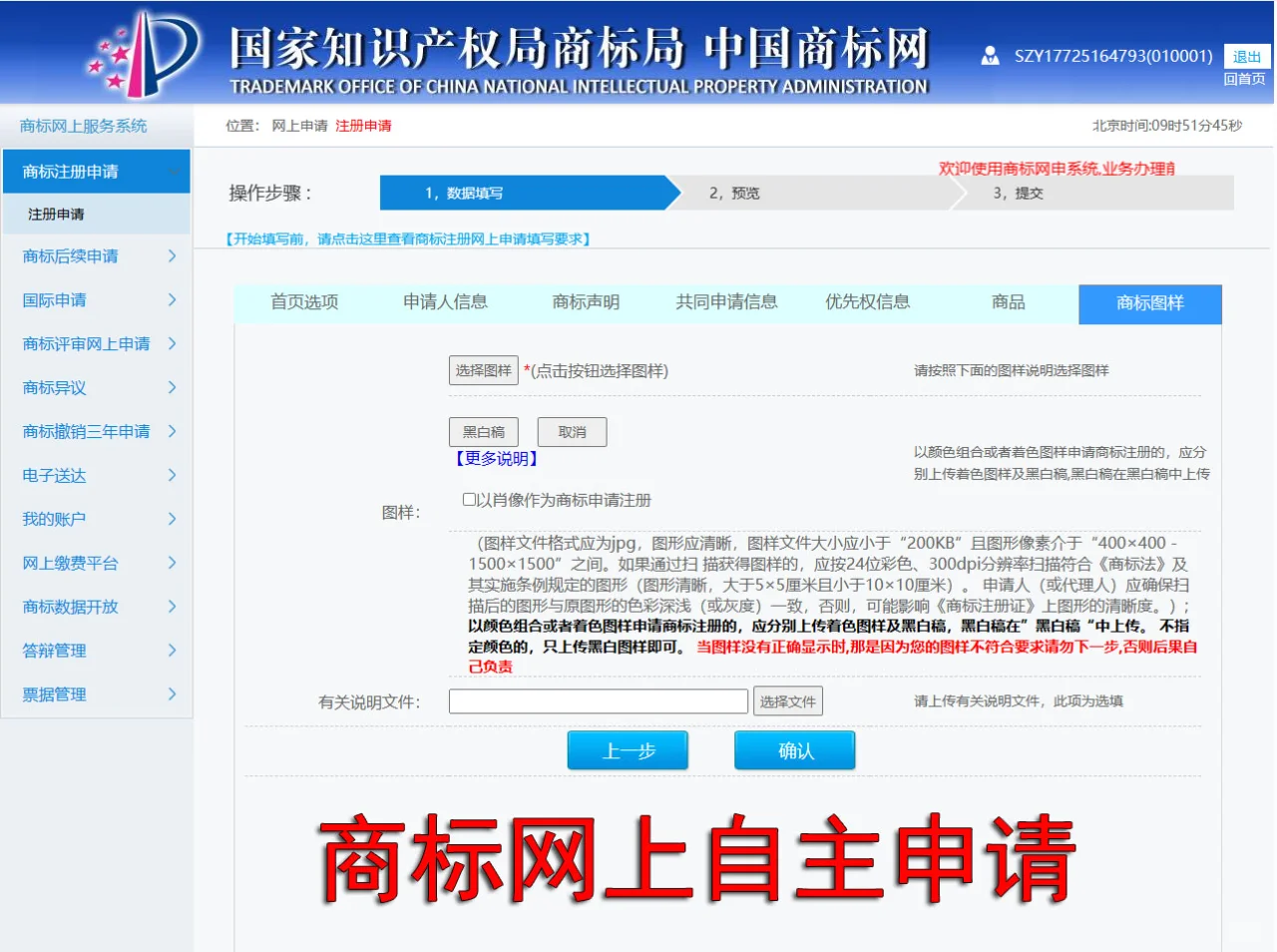The width and height of the screenshot is (1277, 952).
Task: Switch to the 申请人信息 tab
Action: tap(445, 302)
